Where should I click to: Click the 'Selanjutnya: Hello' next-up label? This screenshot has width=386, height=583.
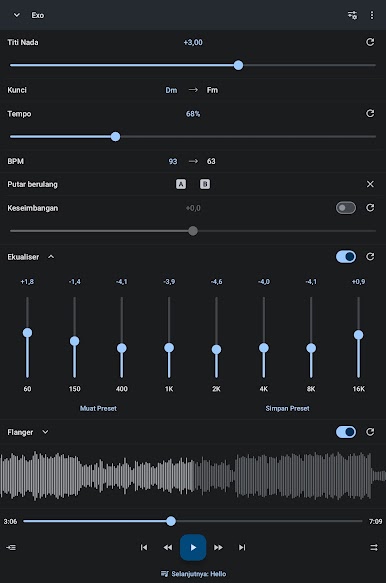click(193, 574)
